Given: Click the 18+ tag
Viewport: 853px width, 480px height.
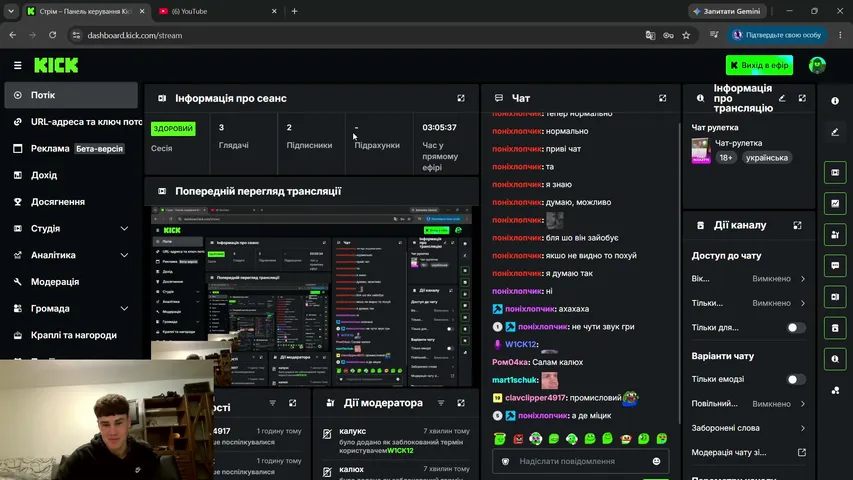Looking at the screenshot, I should point(726,158).
